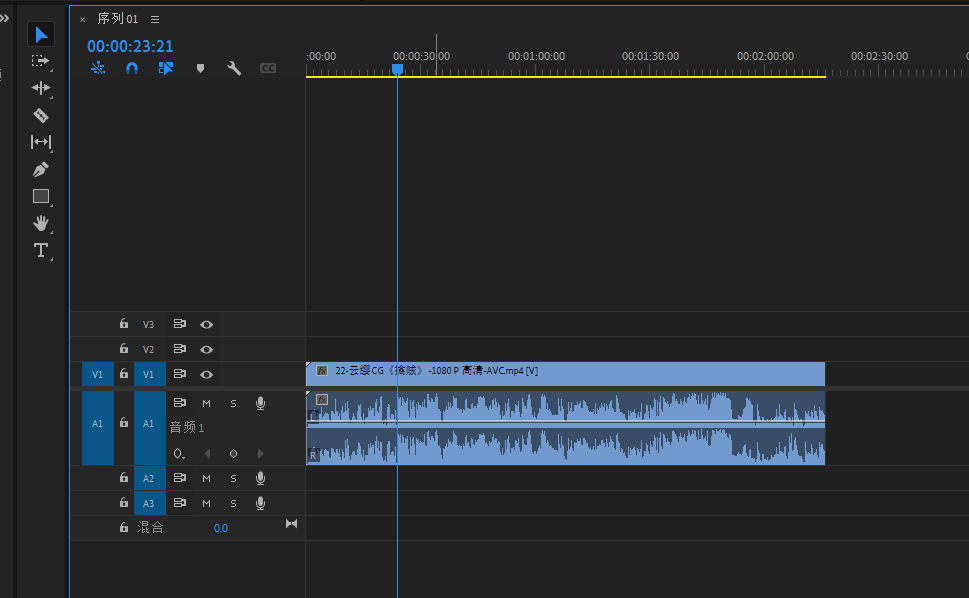This screenshot has width=969, height=598.
Task: Toggle the lock on track V2
Action: [x=124, y=349]
